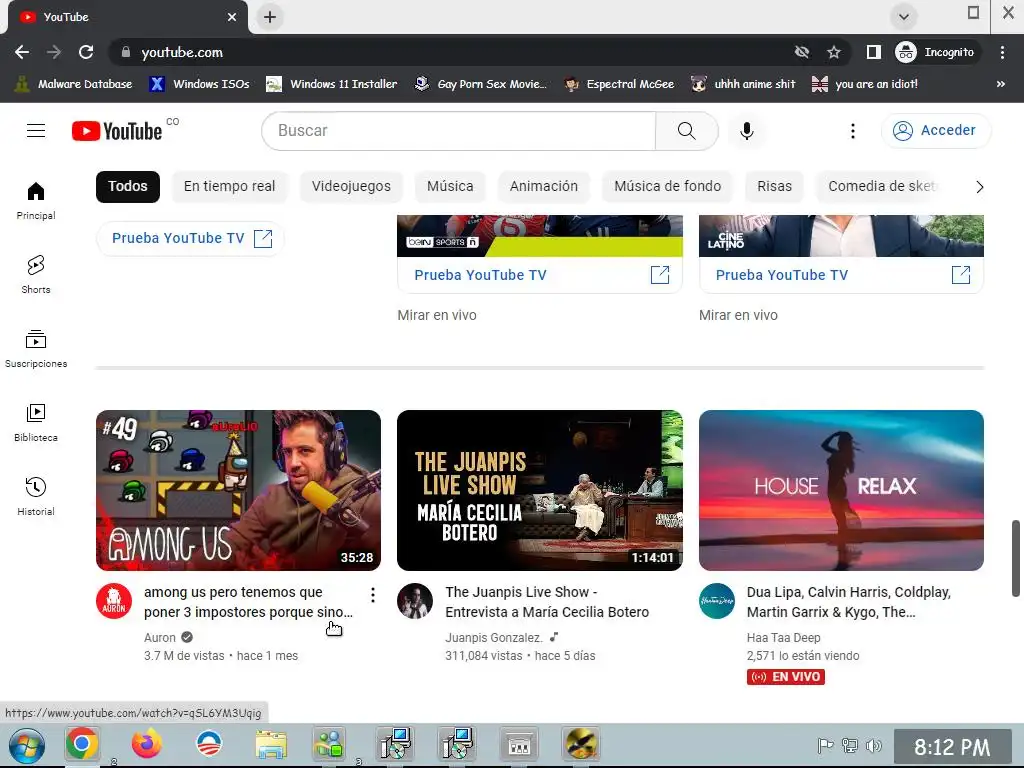Screen dimensions: 1024x768
Task: Go back in browser
Action: click(x=22, y=52)
